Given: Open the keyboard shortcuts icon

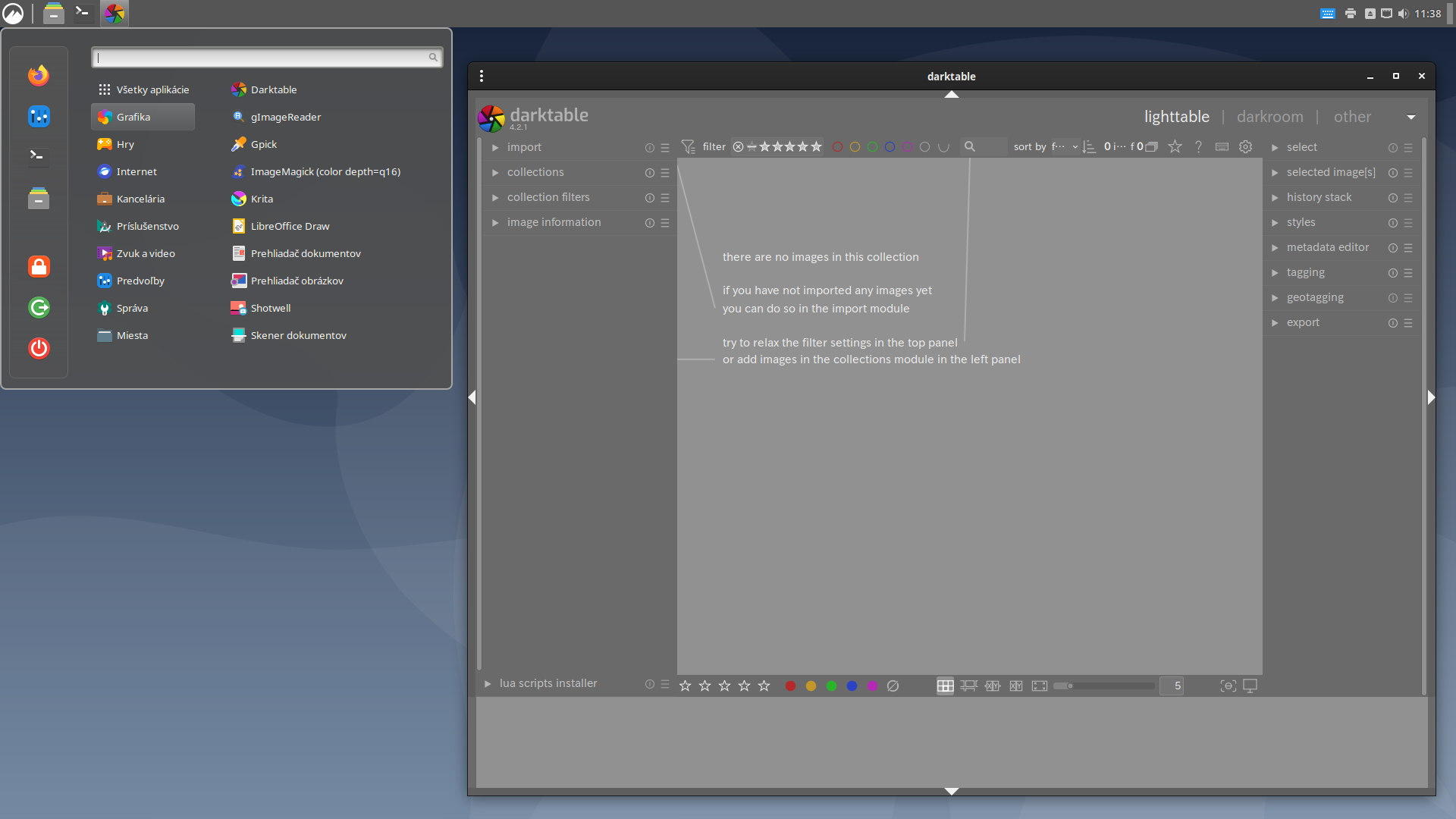Looking at the screenshot, I should [x=1222, y=147].
